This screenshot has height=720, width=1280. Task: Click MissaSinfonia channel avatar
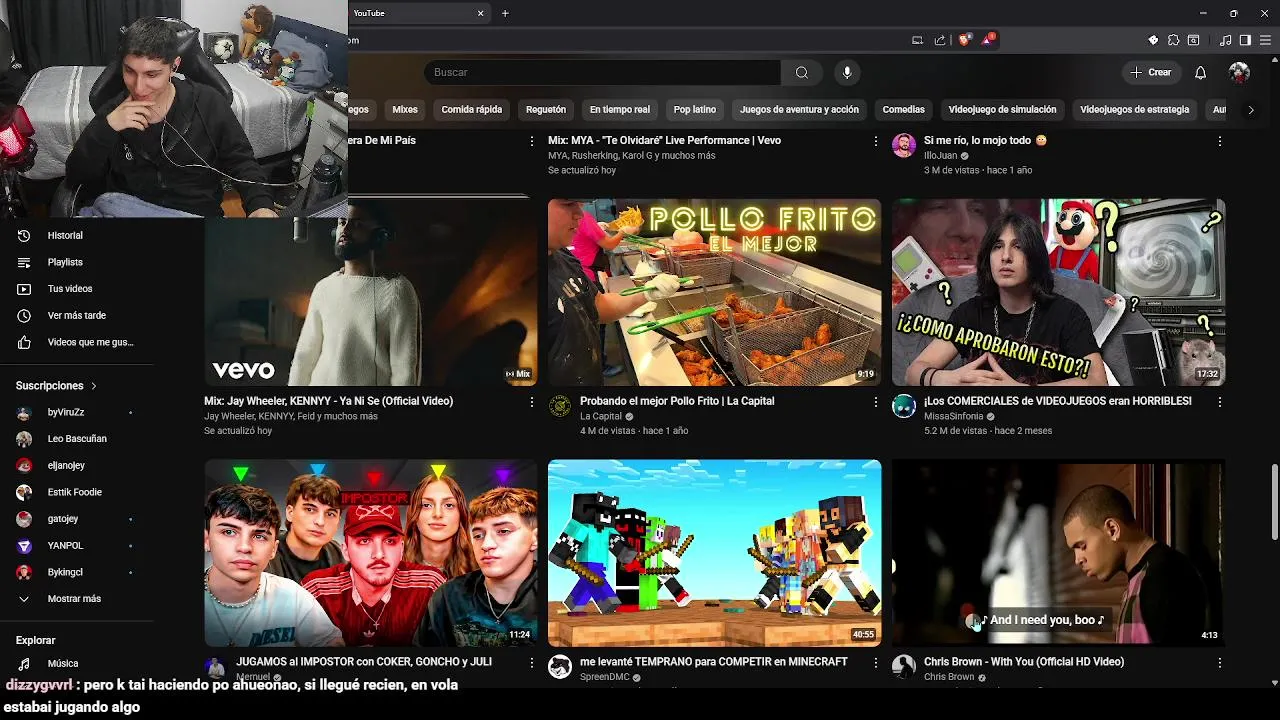pos(904,406)
